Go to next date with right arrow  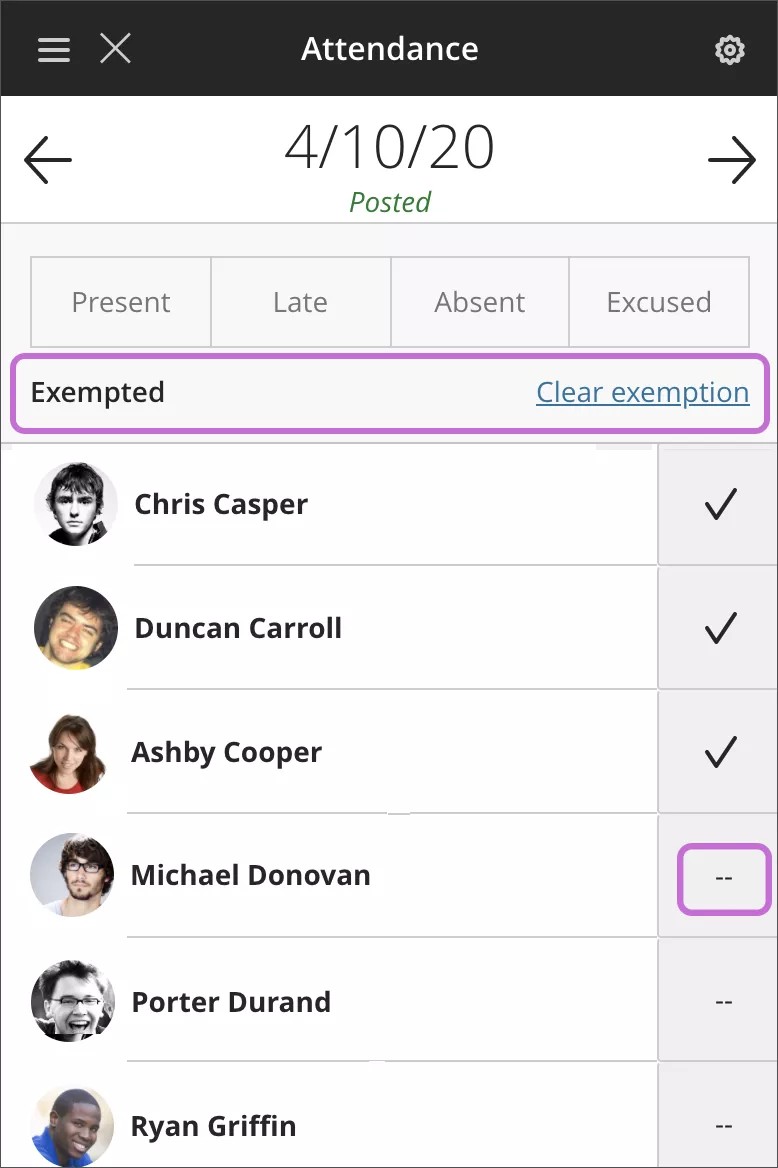click(x=731, y=160)
